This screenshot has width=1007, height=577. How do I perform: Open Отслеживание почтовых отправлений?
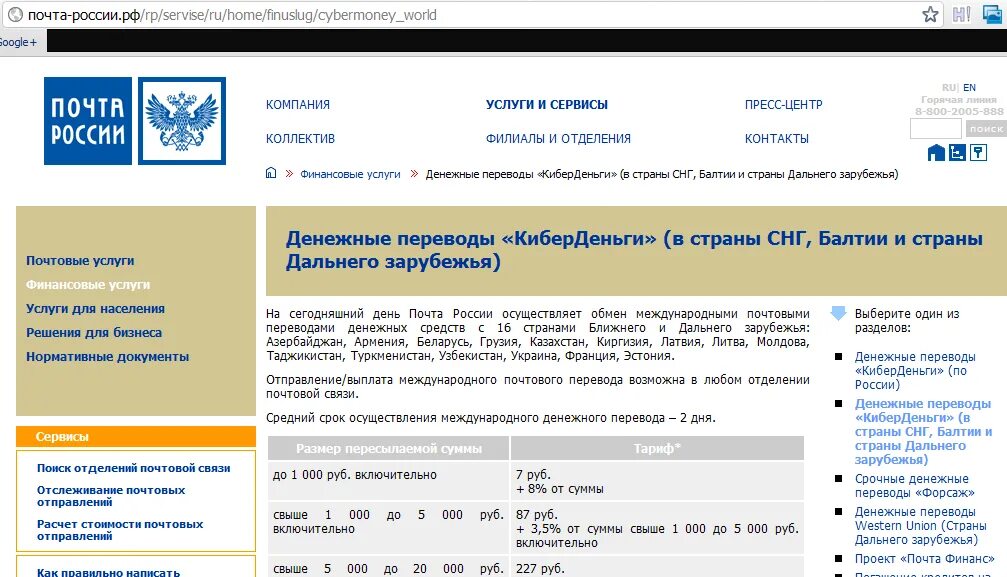110,495
